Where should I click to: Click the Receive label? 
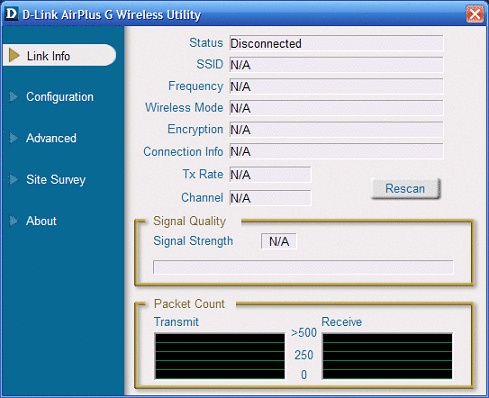pyautogui.click(x=342, y=322)
